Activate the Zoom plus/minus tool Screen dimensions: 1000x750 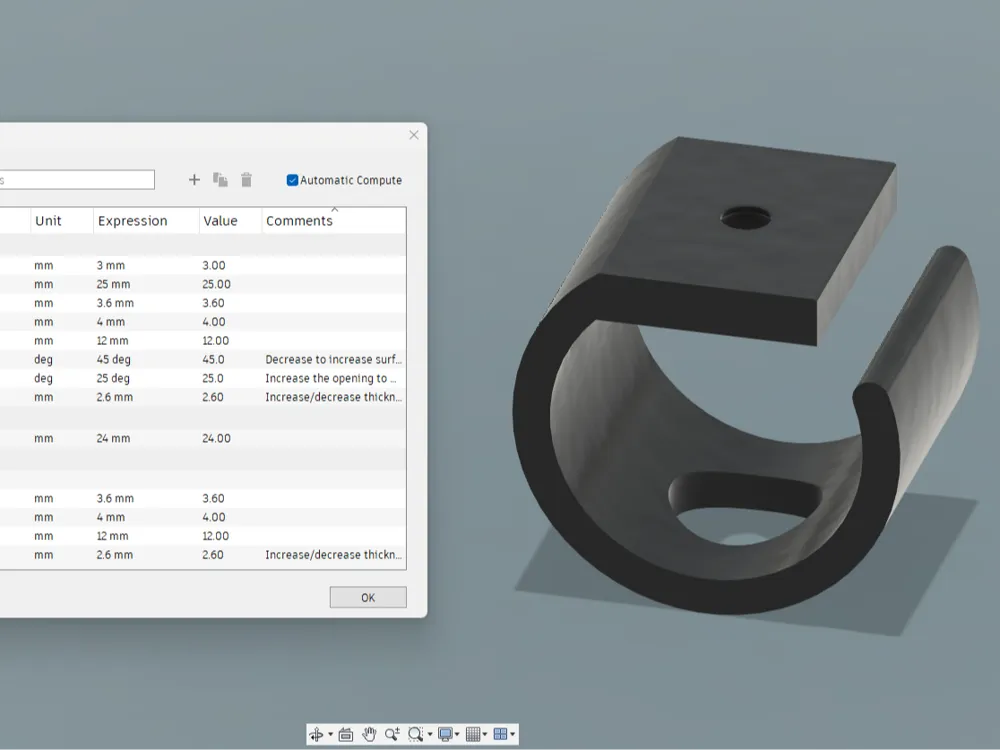(392, 734)
